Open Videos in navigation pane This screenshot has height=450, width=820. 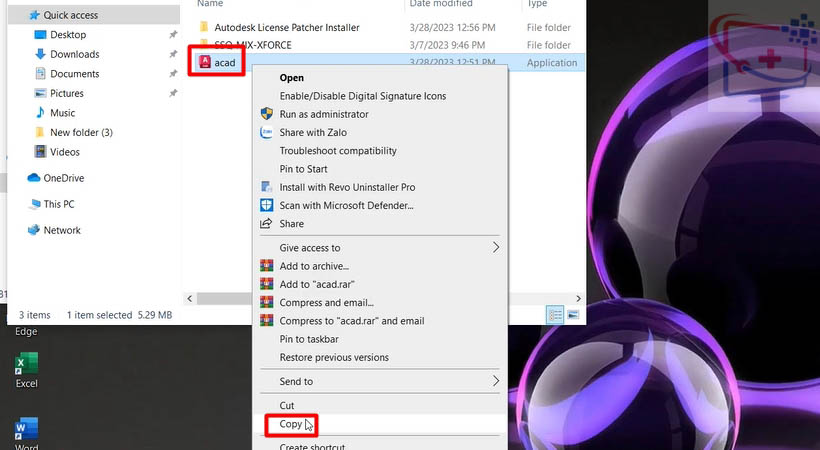[65, 152]
